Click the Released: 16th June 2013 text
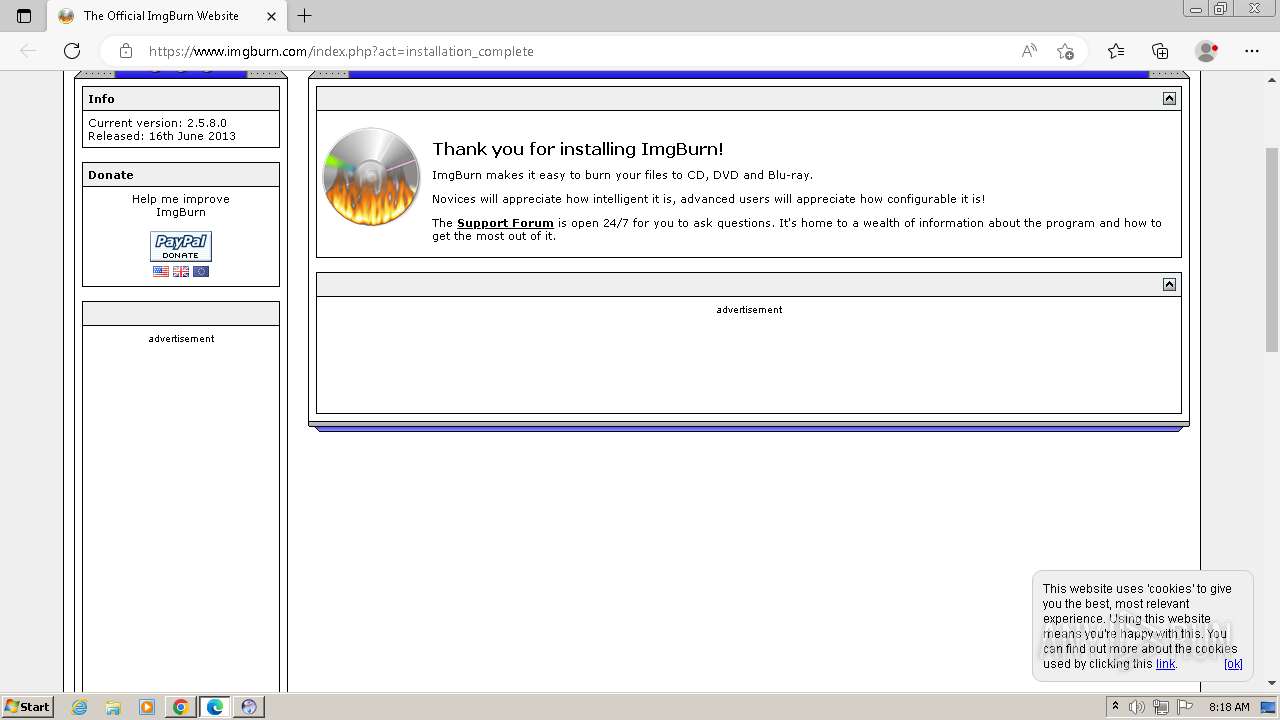Screen dimensions: 1280x720 point(162,136)
